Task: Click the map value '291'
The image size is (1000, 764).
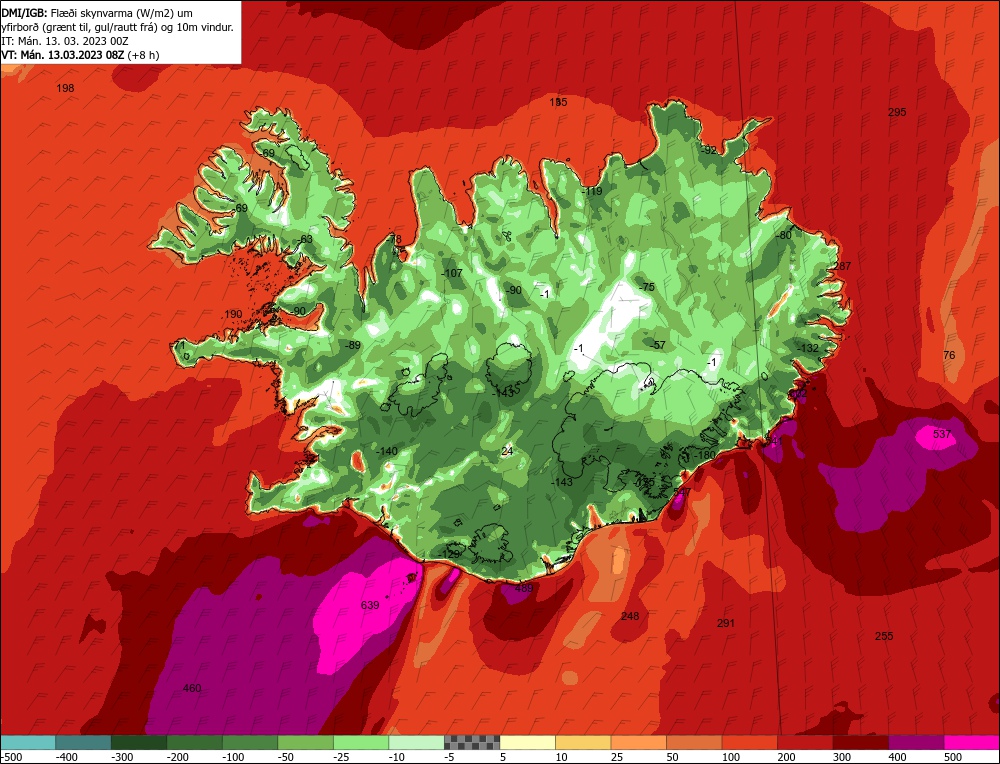Action: pyautogui.click(x=726, y=623)
